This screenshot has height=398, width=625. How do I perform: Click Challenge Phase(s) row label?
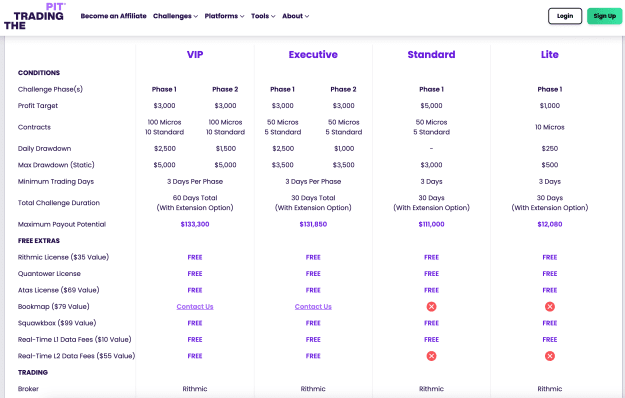pos(50,89)
